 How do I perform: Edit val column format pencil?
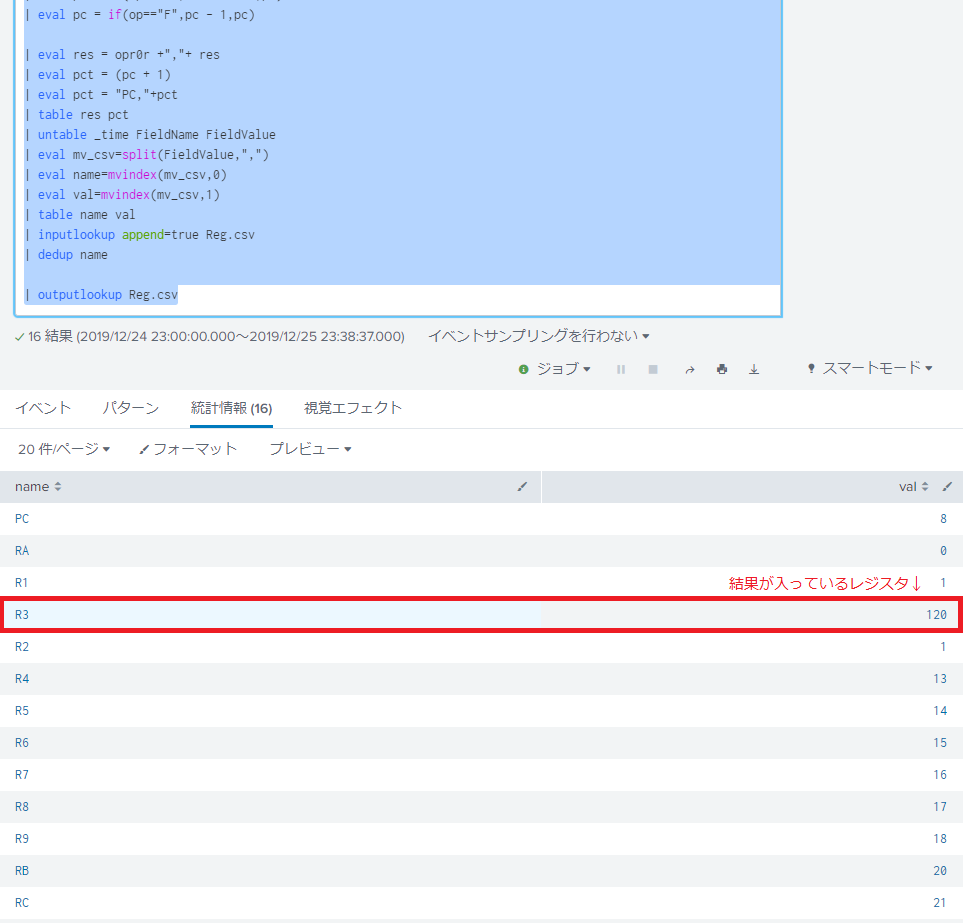coord(947,486)
